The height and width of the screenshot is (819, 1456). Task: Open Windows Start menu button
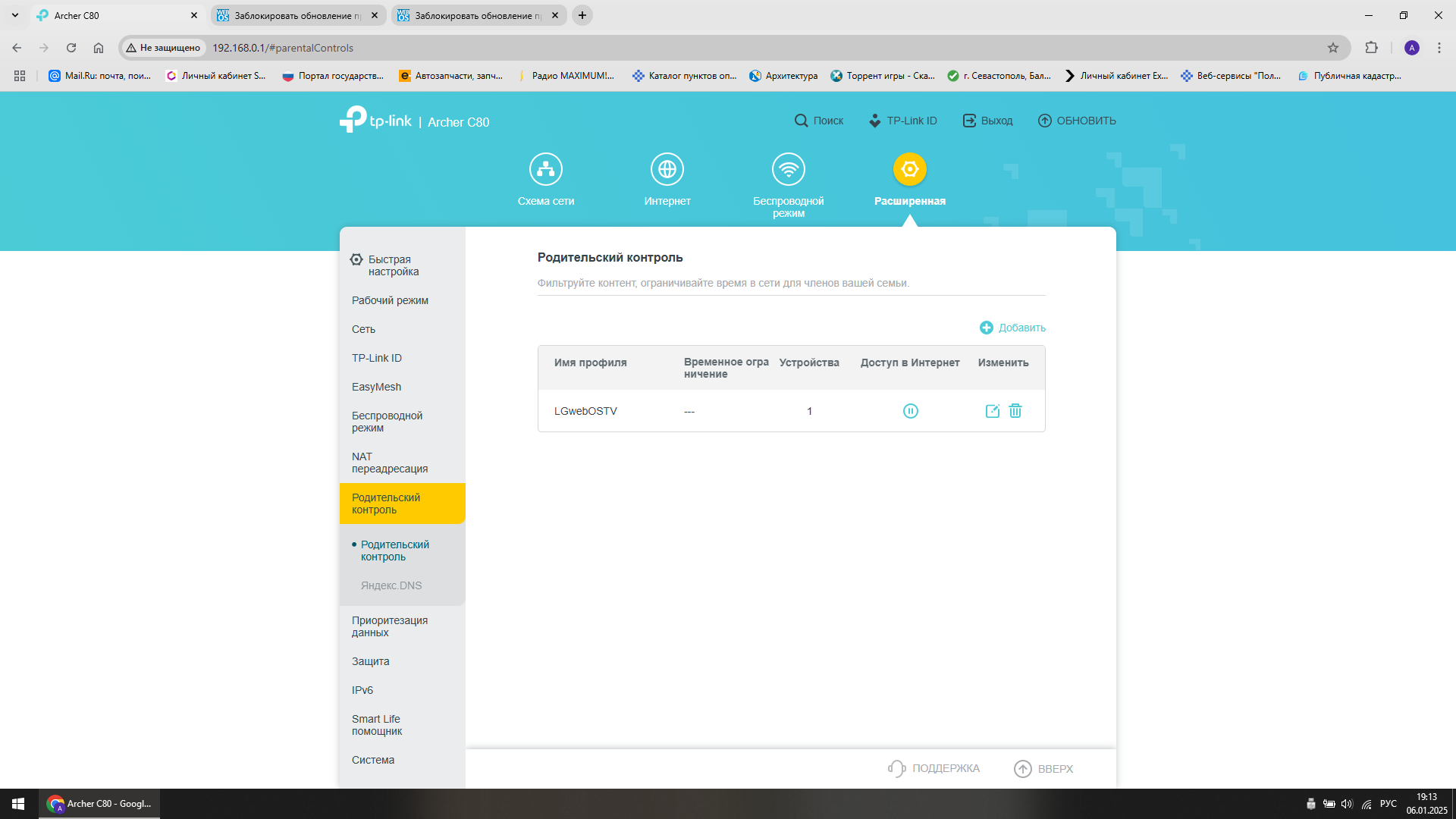18,804
